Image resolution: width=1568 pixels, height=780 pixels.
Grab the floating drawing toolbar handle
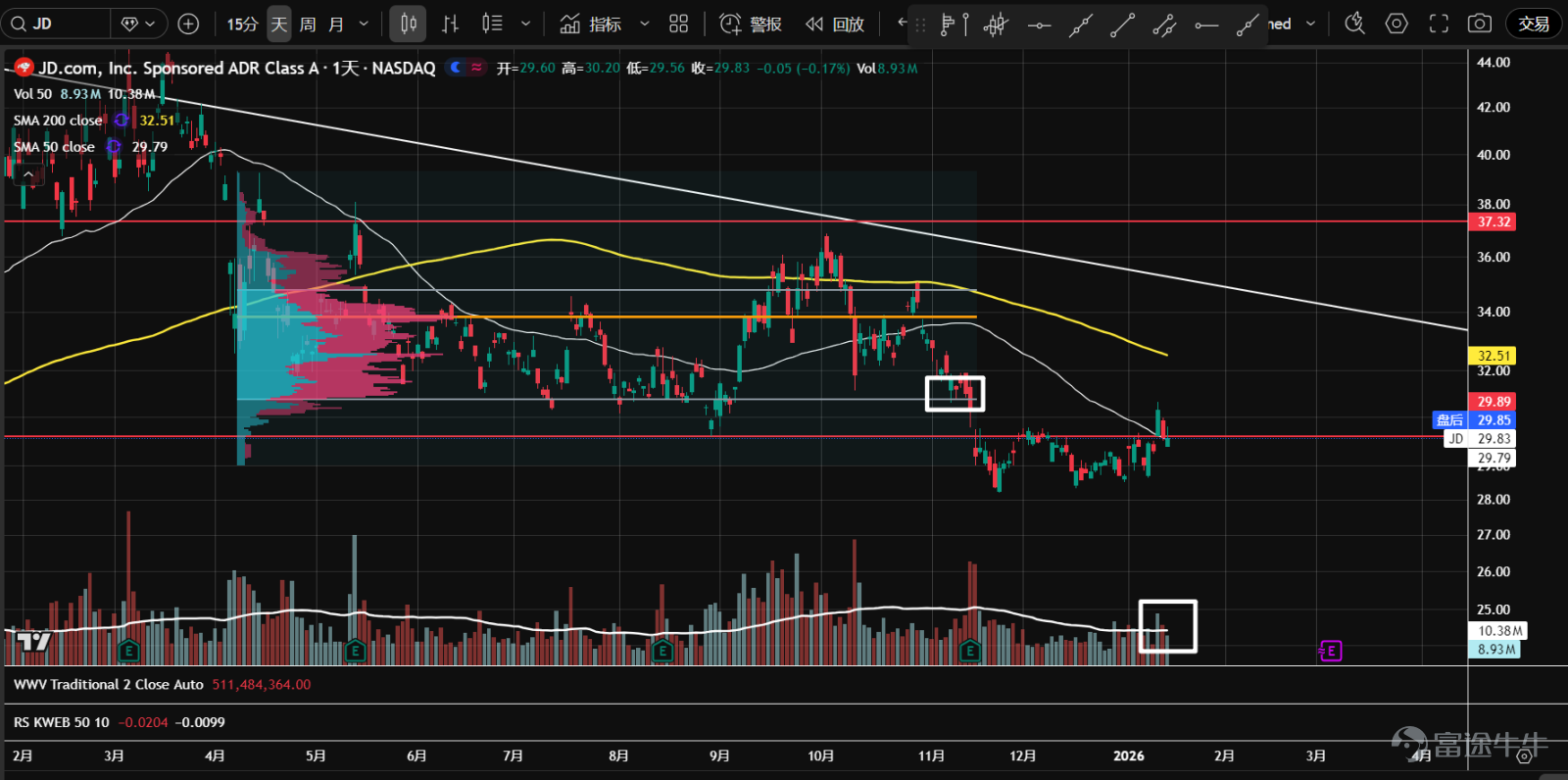(x=920, y=24)
